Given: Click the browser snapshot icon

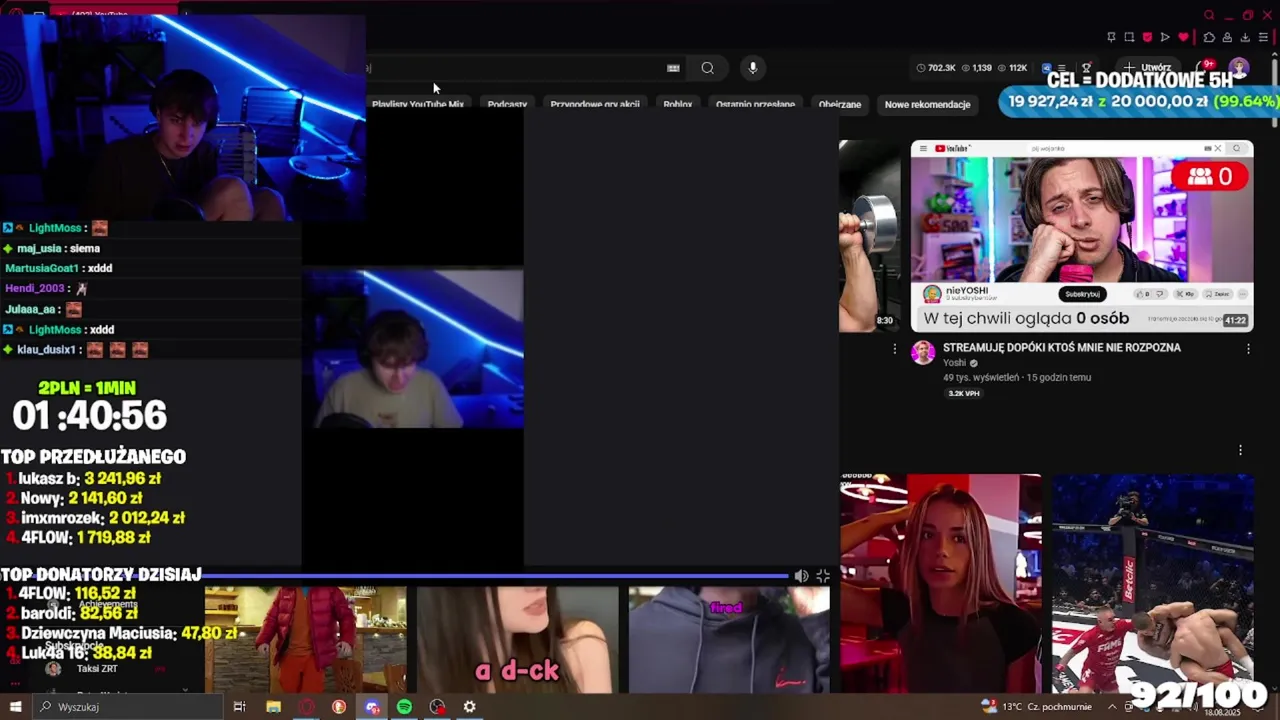Looking at the screenshot, I should [x=1129, y=37].
